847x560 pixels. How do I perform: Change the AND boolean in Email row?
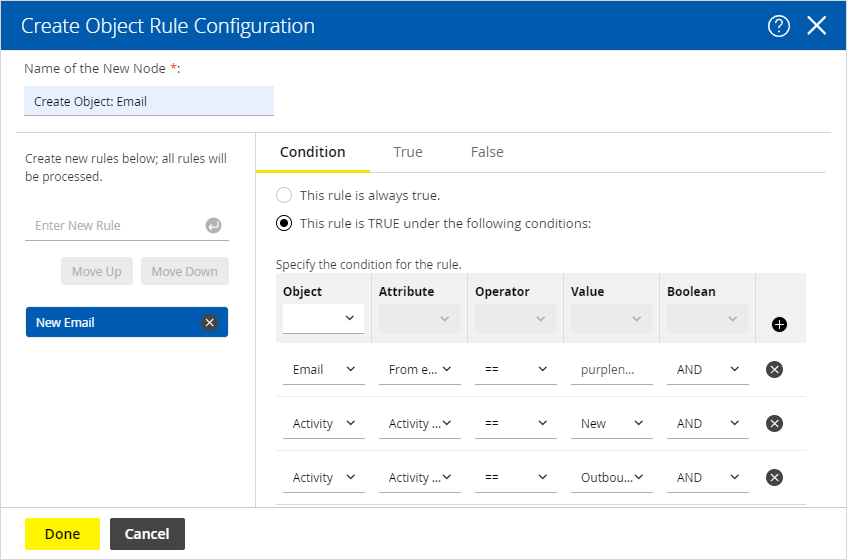click(708, 370)
